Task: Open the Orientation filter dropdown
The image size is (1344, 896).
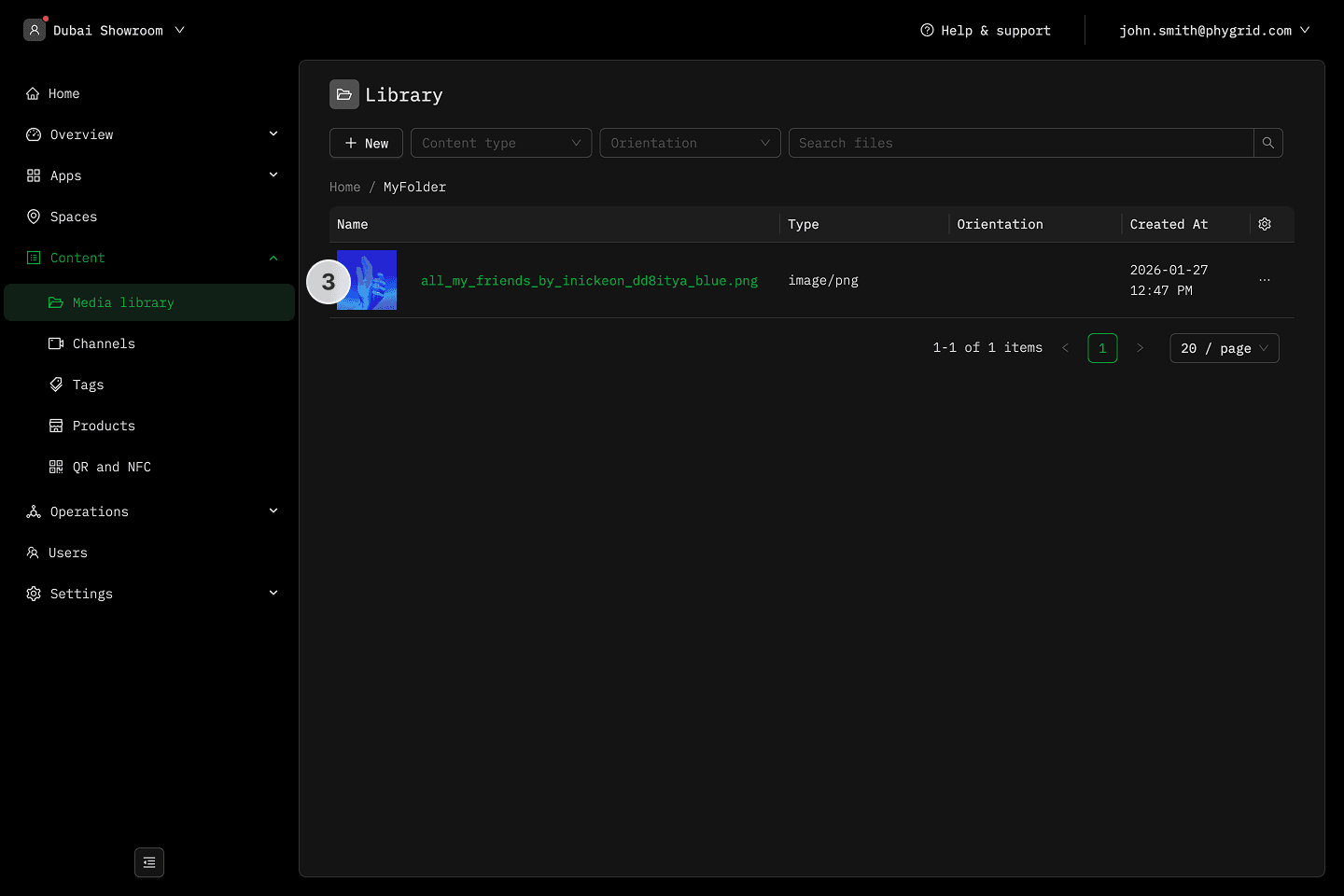Action: (690, 143)
